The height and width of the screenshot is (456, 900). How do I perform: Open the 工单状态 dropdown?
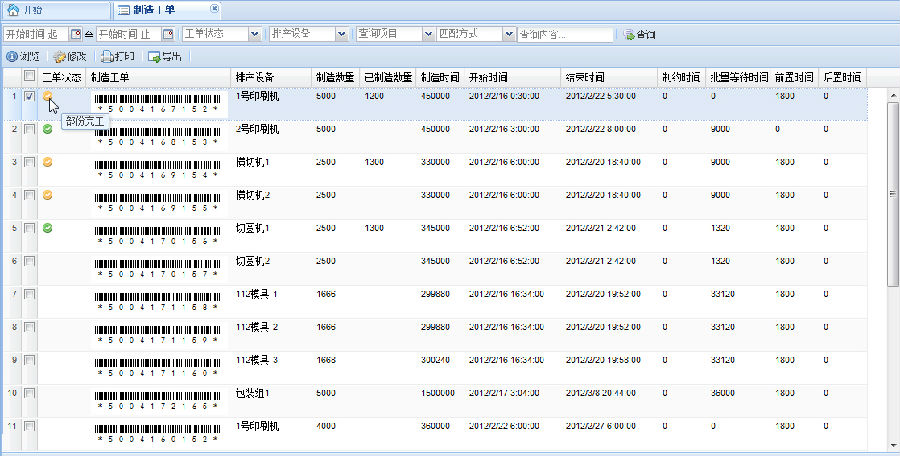coord(254,34)
